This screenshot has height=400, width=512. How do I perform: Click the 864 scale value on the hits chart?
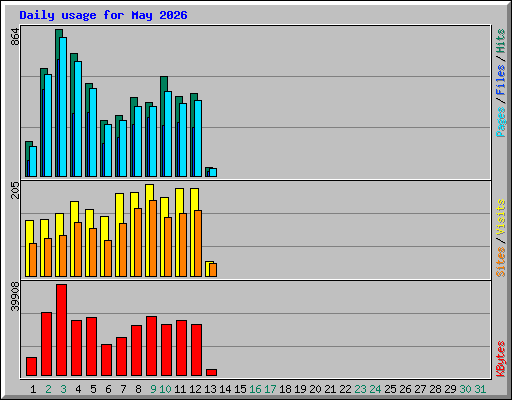click(15, 37)
